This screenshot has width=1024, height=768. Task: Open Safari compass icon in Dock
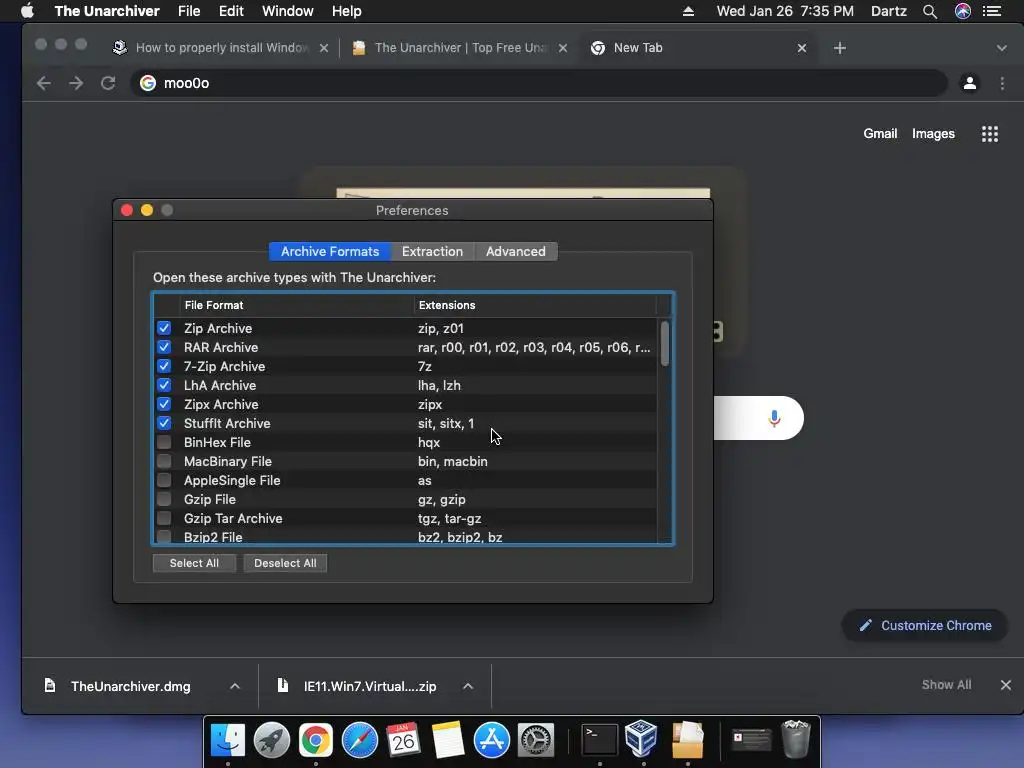coord(360,741)
